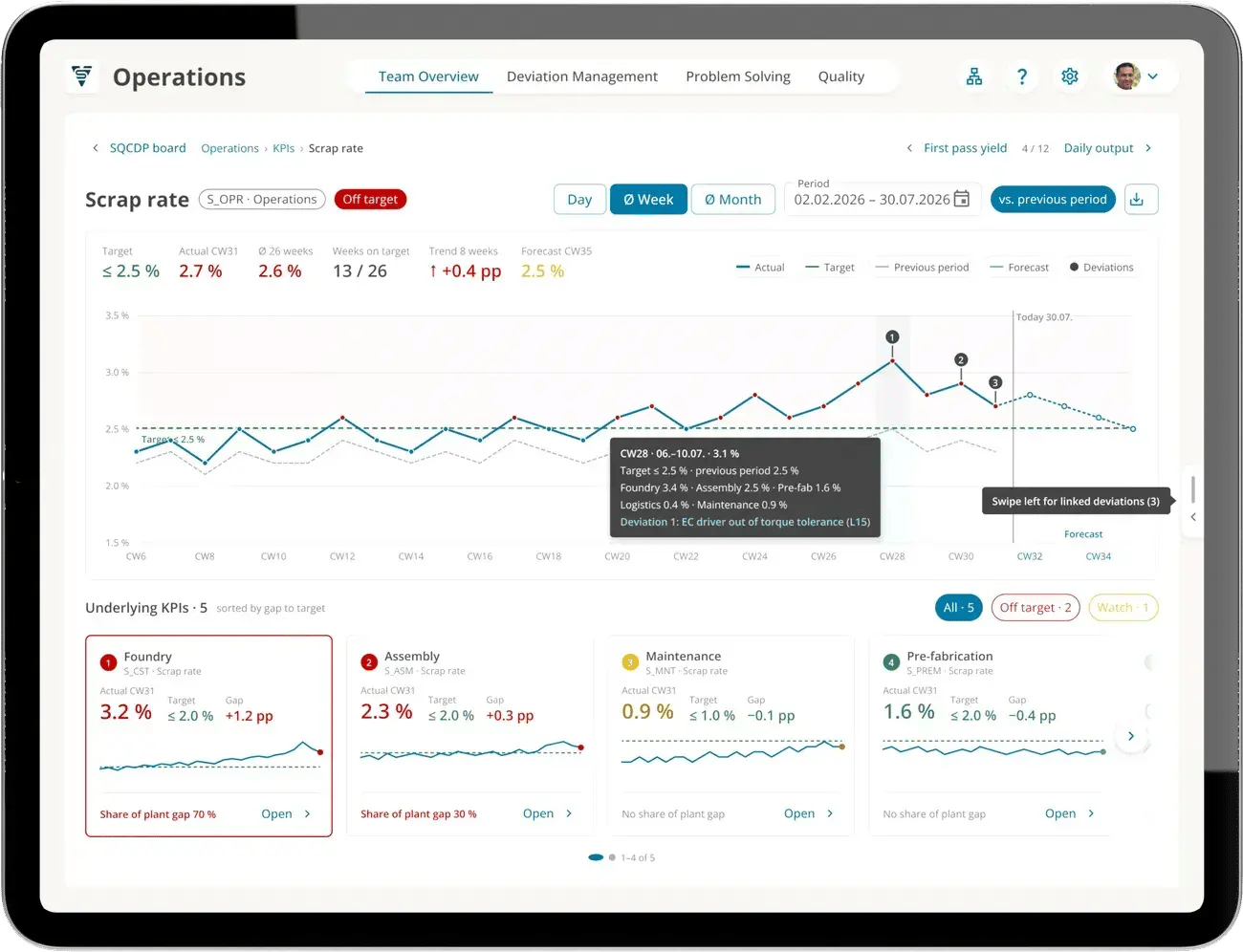Select deviation marker 1 on chart
The width and height of the screenshot is (1243, 952).
(892, 336)
